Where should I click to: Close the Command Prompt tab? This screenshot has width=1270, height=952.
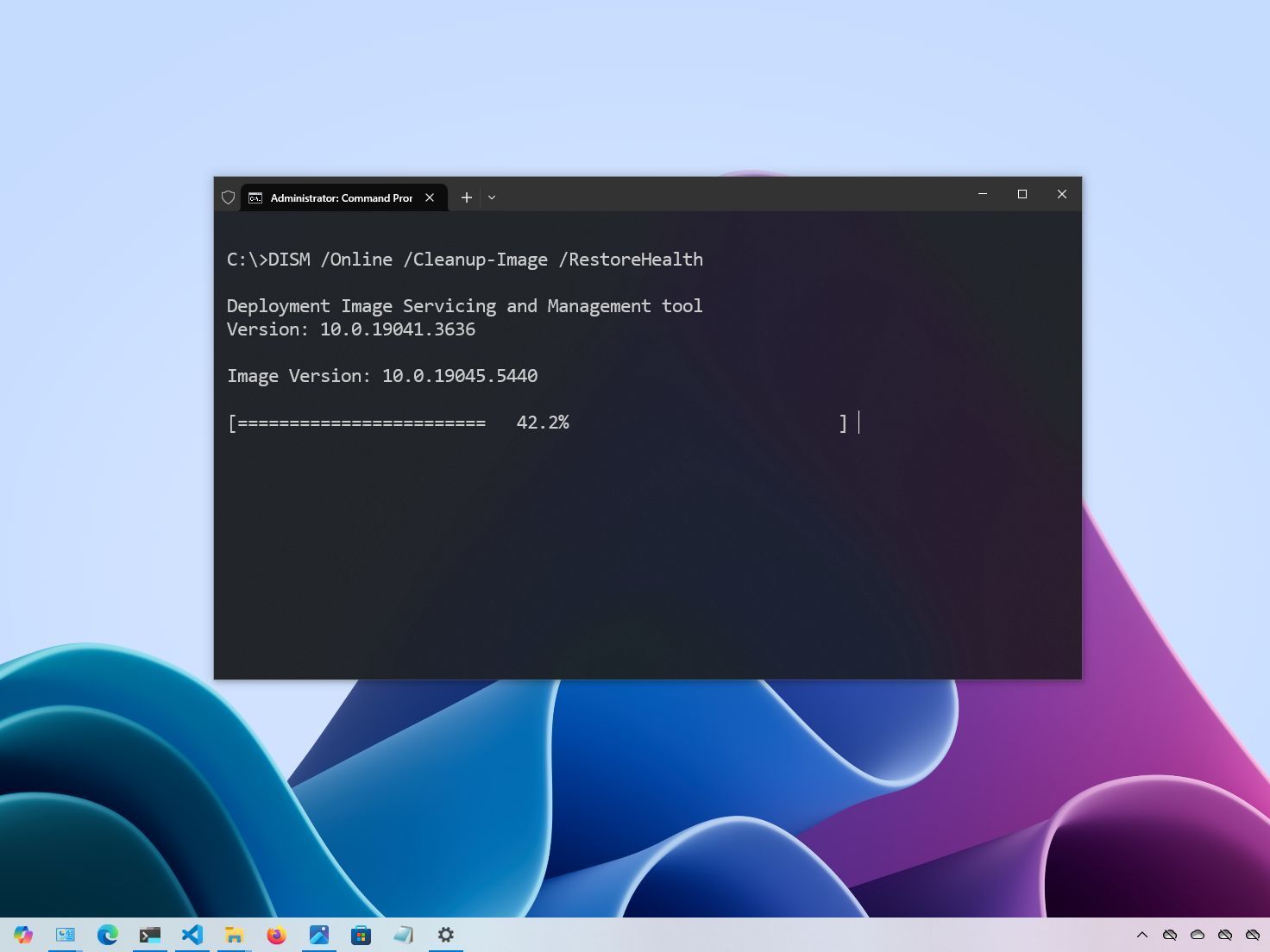[x=430, y=197]
